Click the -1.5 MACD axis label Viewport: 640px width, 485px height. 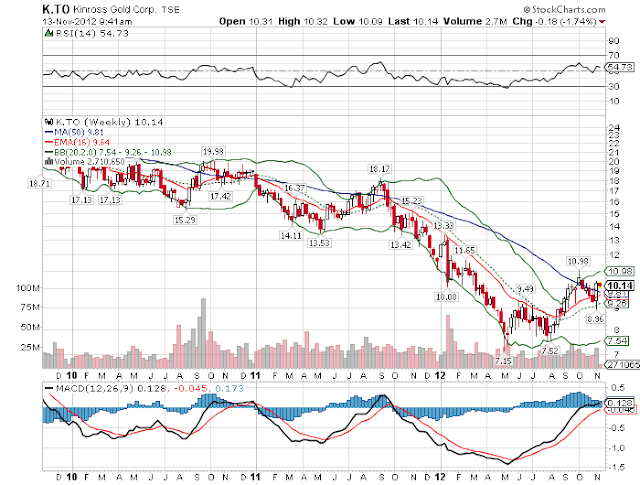[x=618, y=467]
